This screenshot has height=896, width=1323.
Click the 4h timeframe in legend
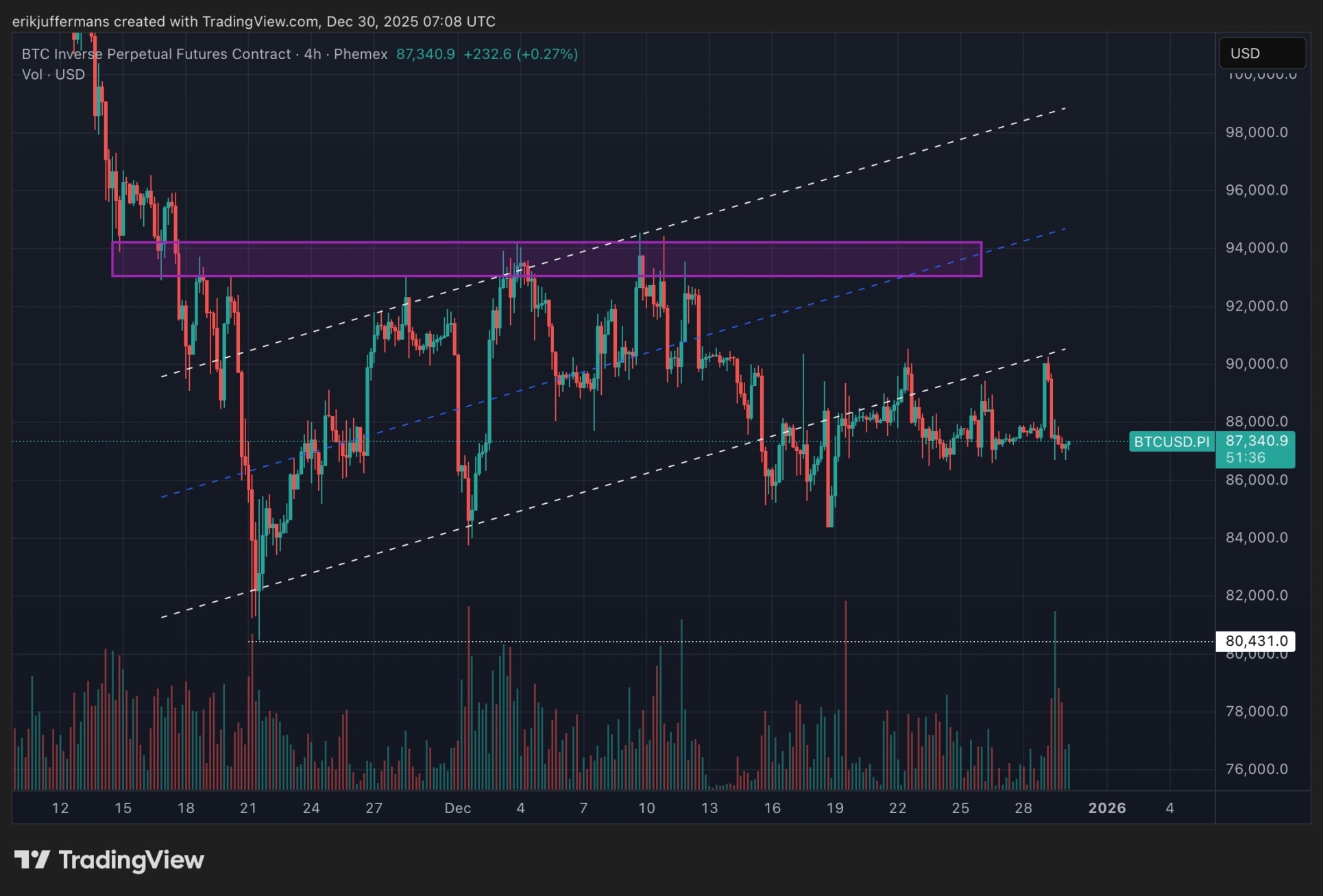tap(313, 54)
